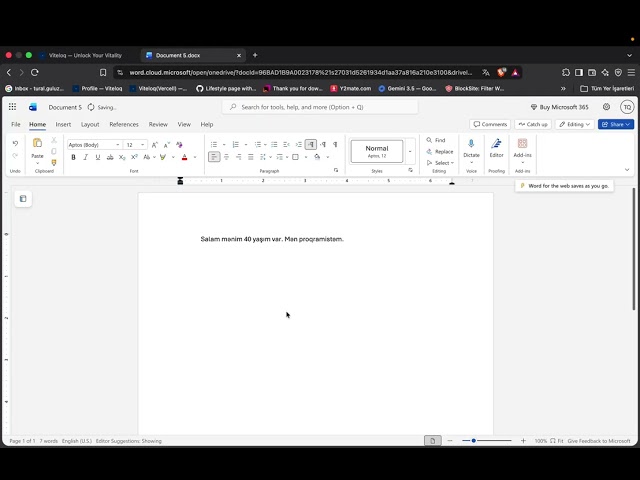Click the Shading paint bucket icon

click(x=317, y=157)
